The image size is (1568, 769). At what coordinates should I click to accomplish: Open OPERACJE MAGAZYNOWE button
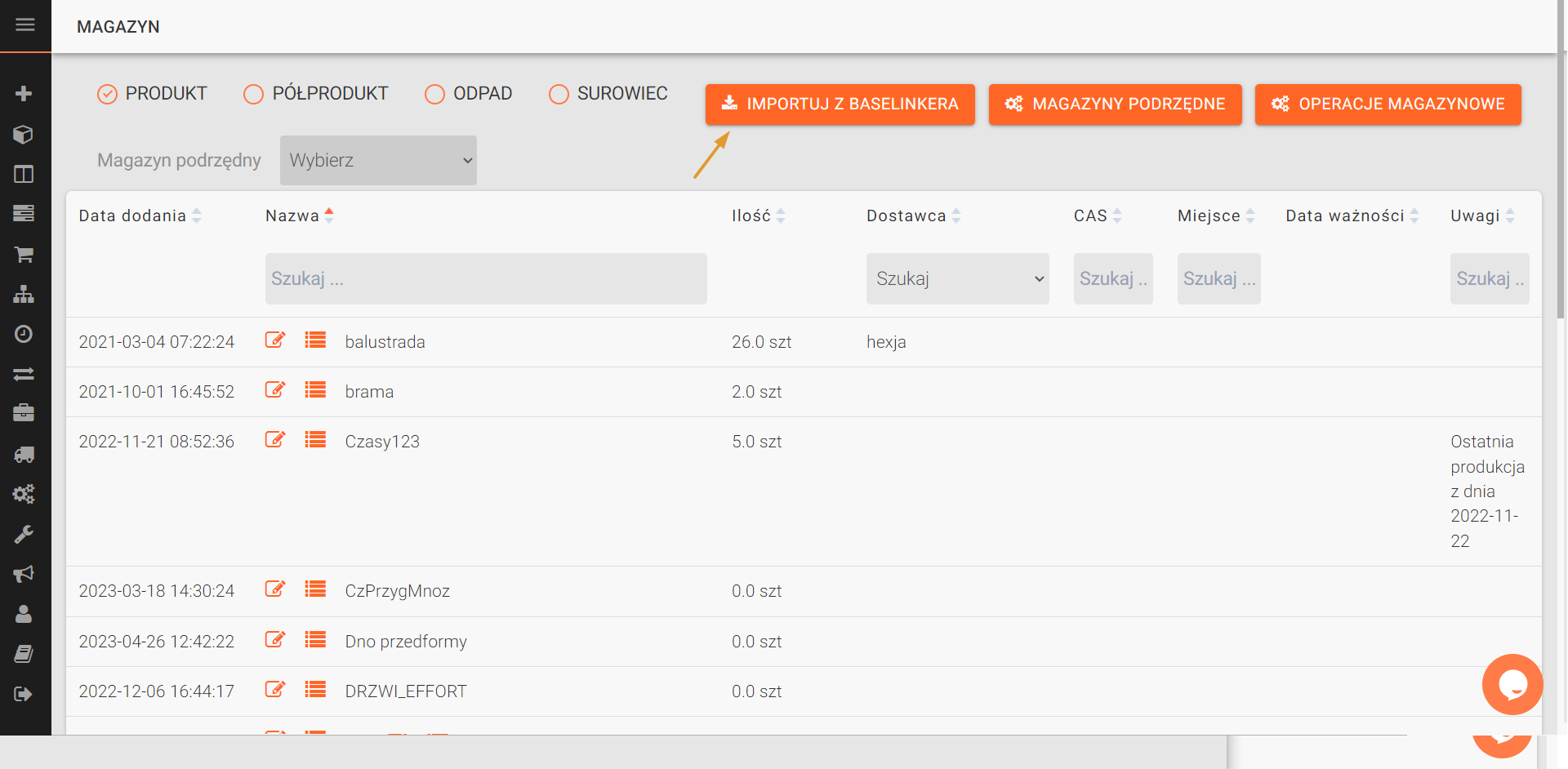1388,104
